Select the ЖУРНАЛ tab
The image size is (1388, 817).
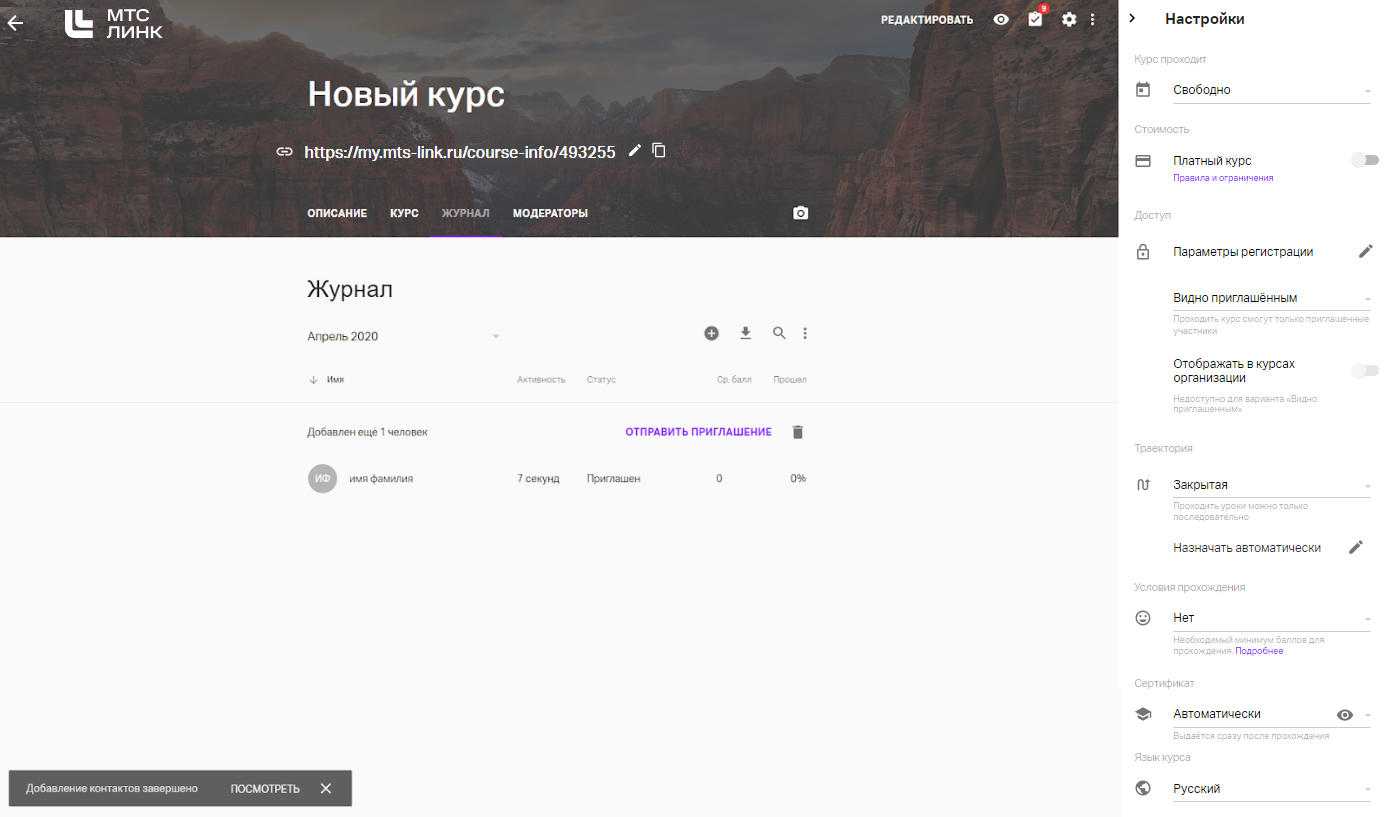tap(466, 213)
